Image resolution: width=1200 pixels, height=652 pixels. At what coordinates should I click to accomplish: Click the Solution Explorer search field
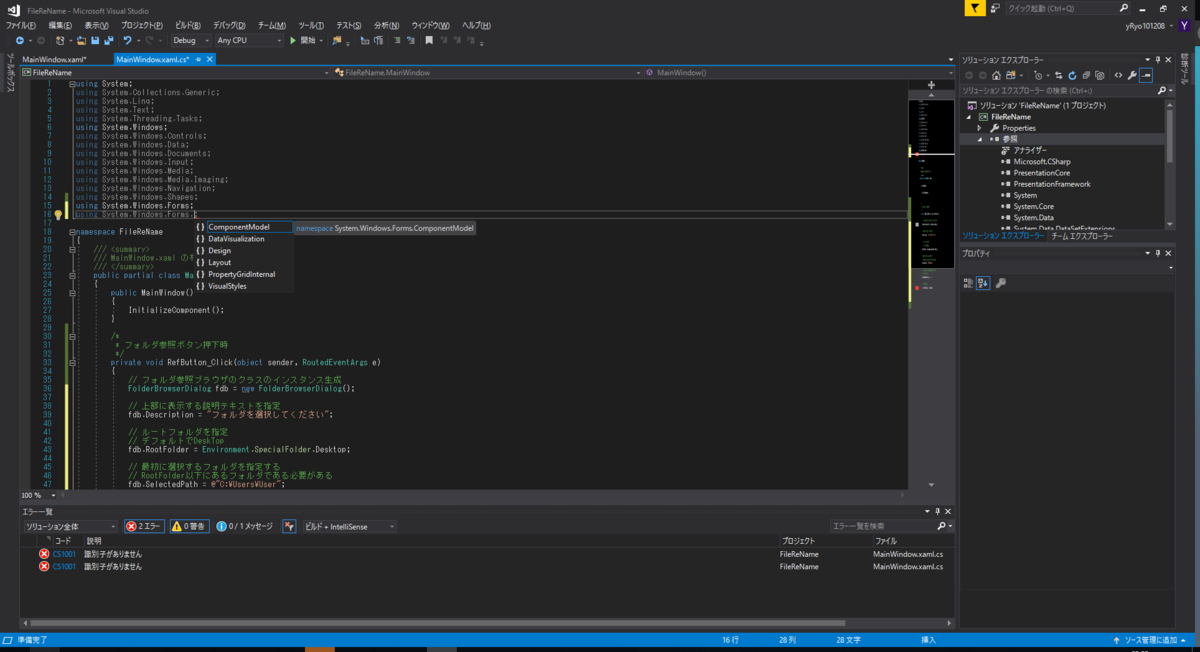1059,90
